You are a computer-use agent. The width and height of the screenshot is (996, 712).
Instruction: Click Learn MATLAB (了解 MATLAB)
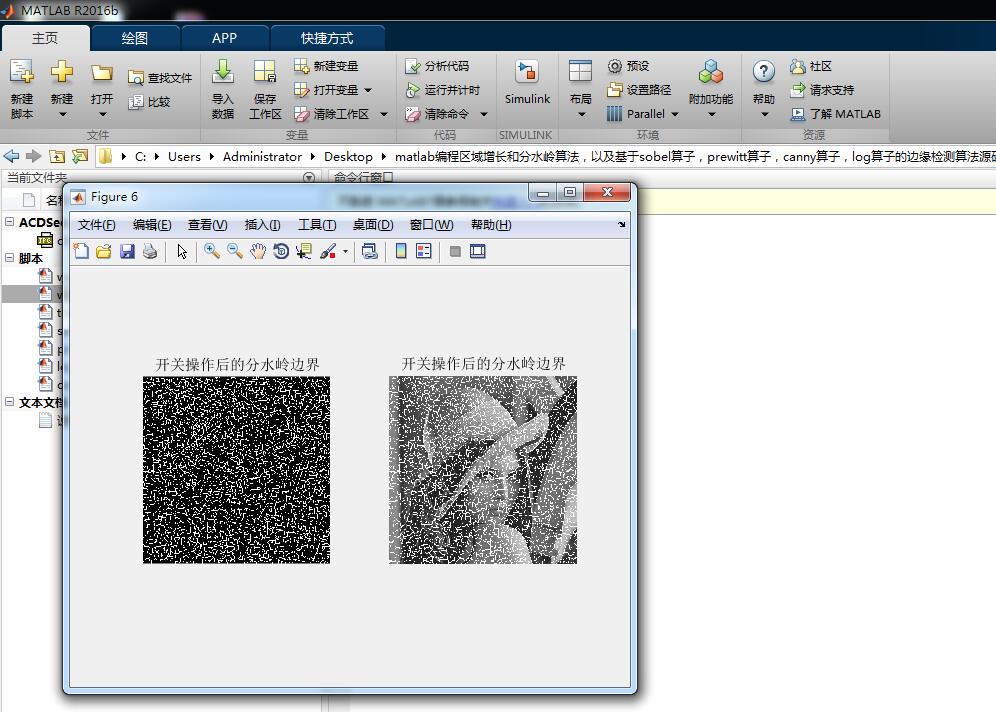[x=835, y=114]
